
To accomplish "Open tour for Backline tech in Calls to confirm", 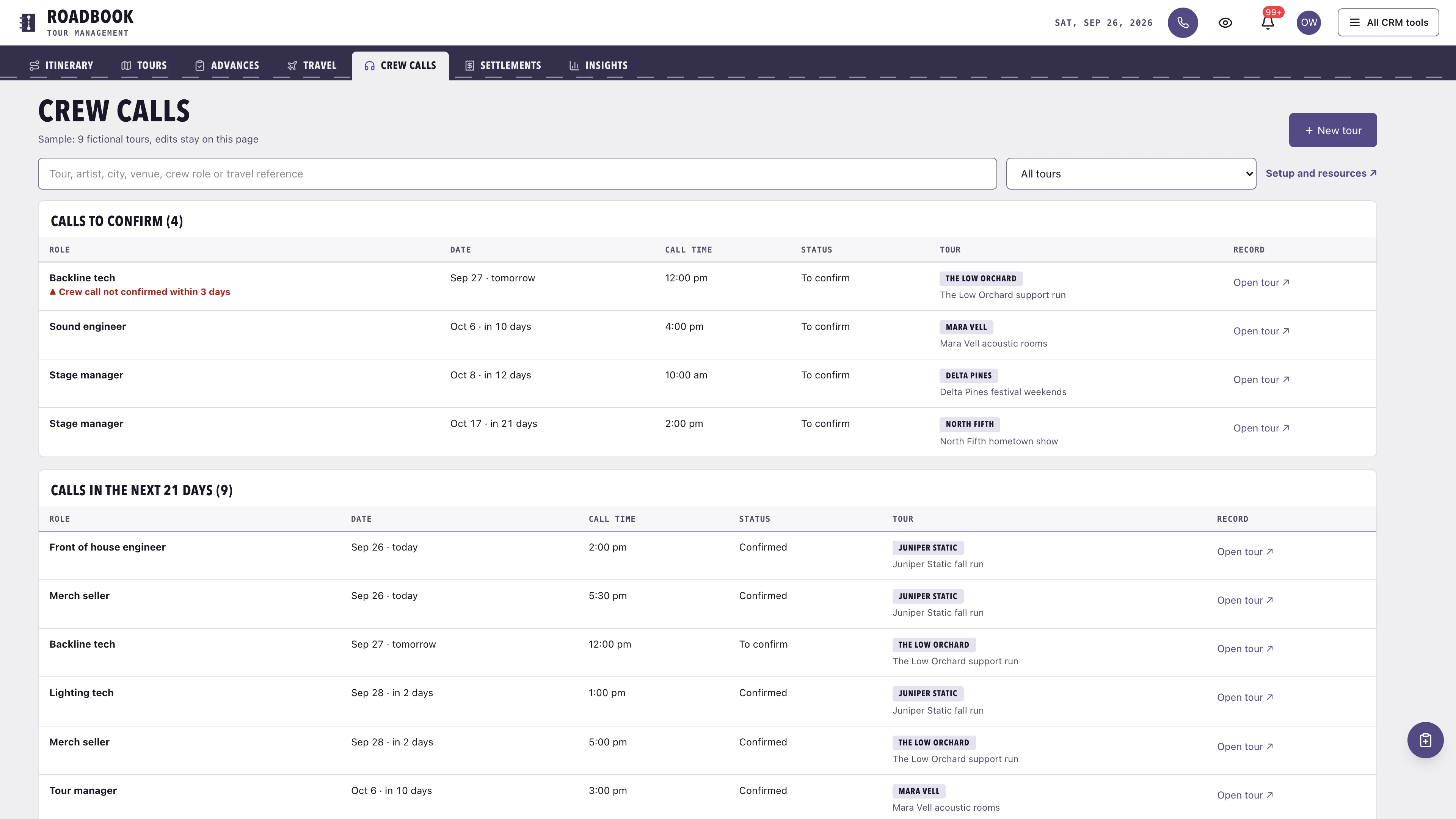I will click(1261, 282).
